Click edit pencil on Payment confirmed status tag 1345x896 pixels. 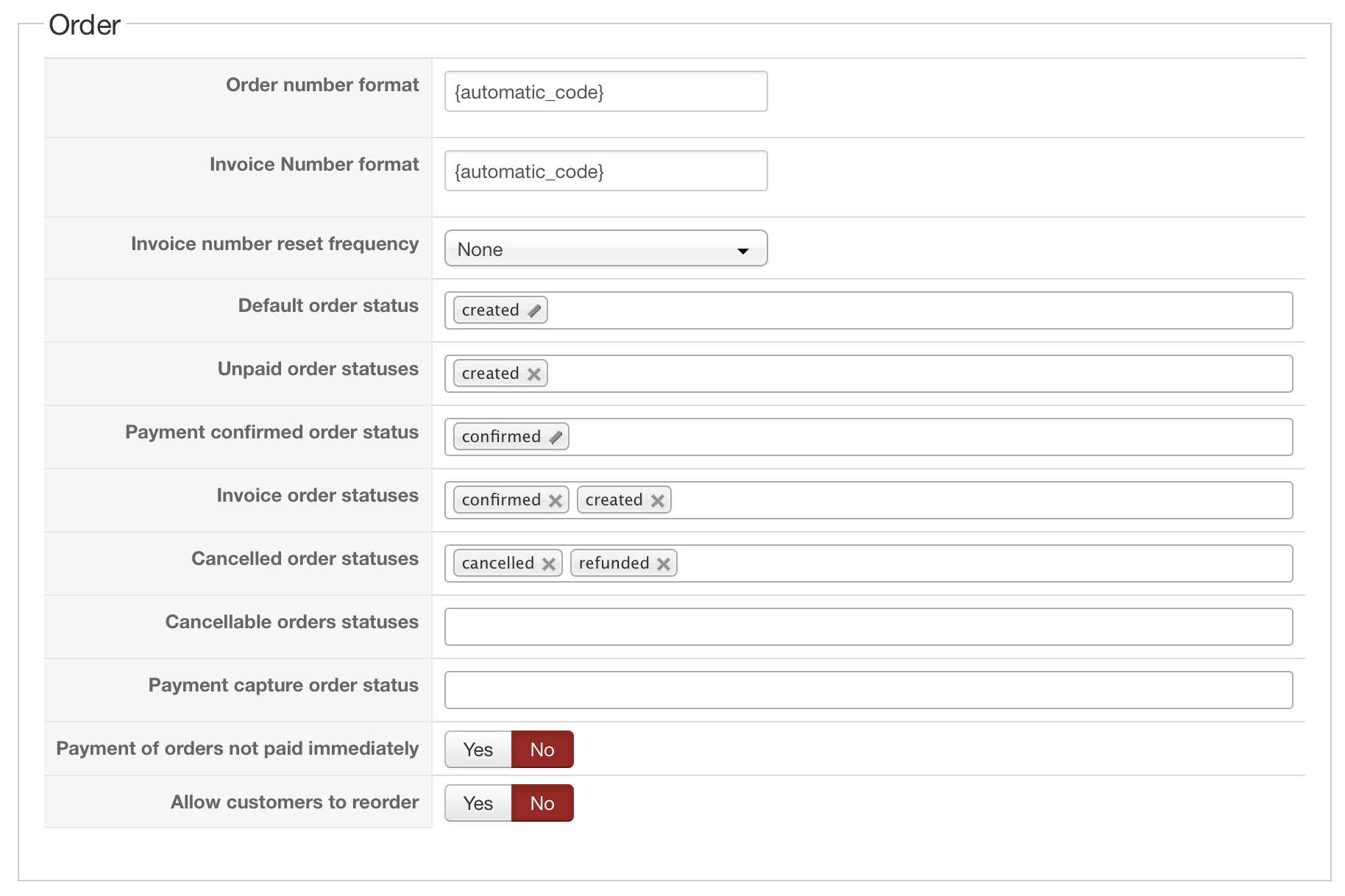[x=556, y=437]
